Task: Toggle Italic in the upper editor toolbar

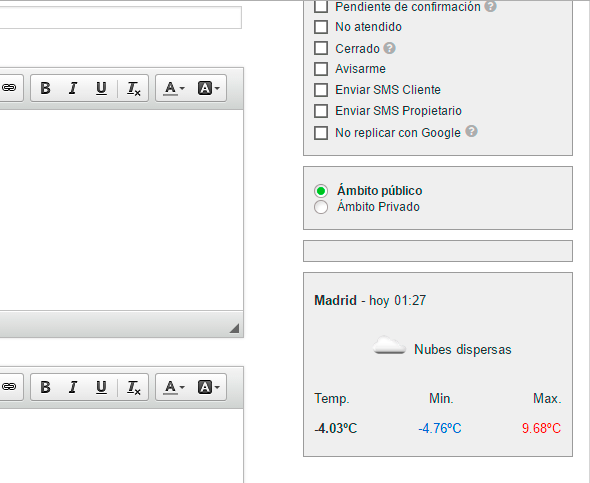Action: (73, 88)
